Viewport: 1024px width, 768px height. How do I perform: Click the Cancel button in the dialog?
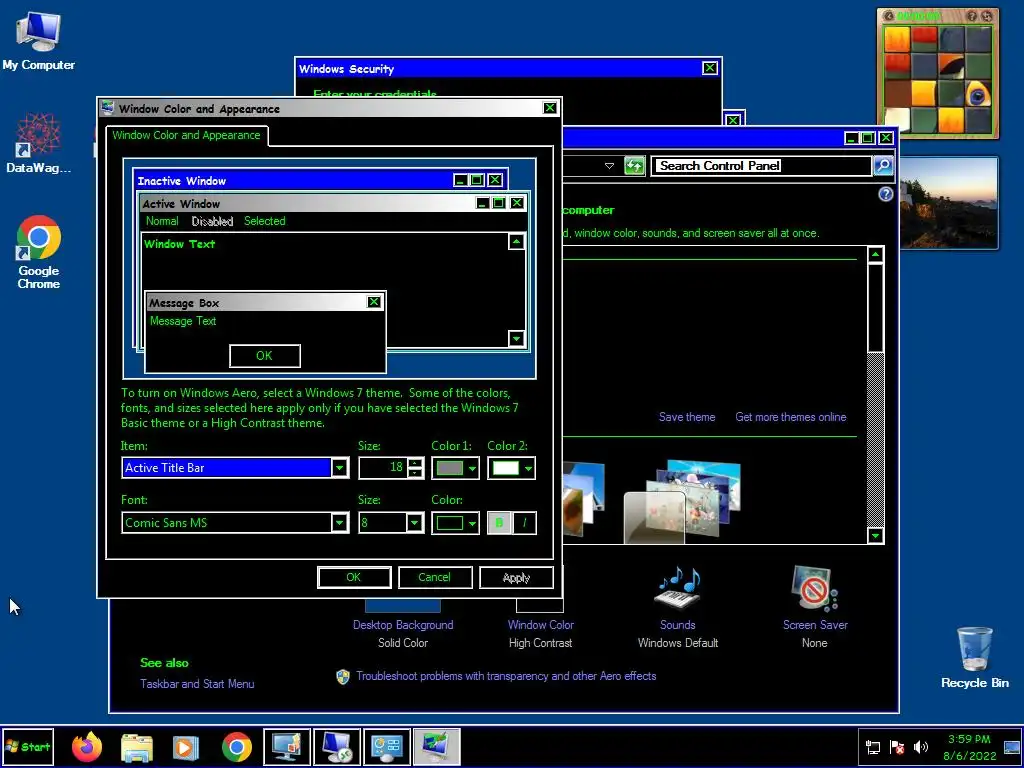click(435, 577)
